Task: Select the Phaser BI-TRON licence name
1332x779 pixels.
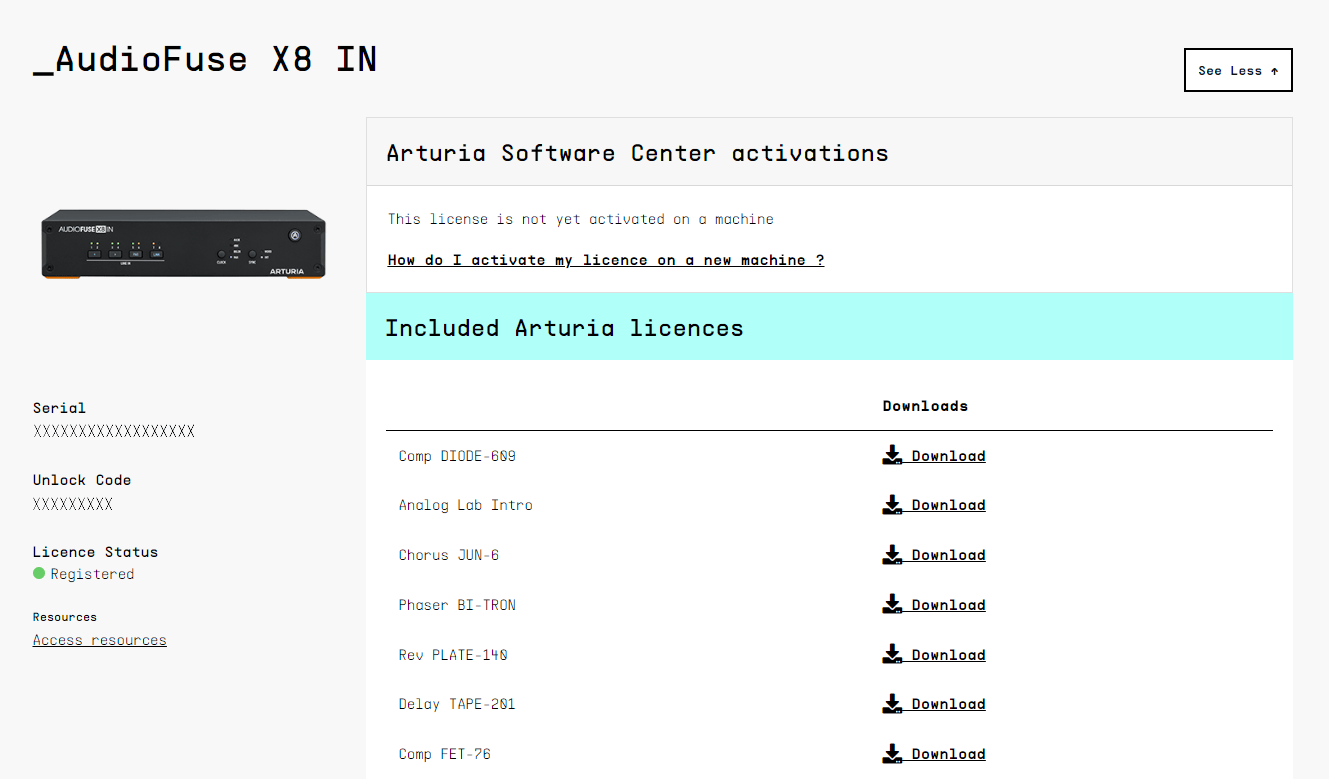Action: (457, 605)
